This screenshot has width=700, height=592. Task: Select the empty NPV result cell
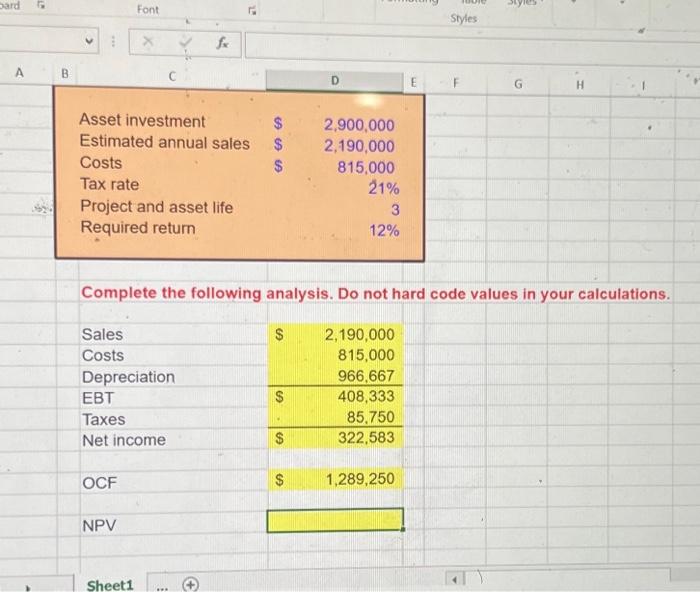coord(335,520)
